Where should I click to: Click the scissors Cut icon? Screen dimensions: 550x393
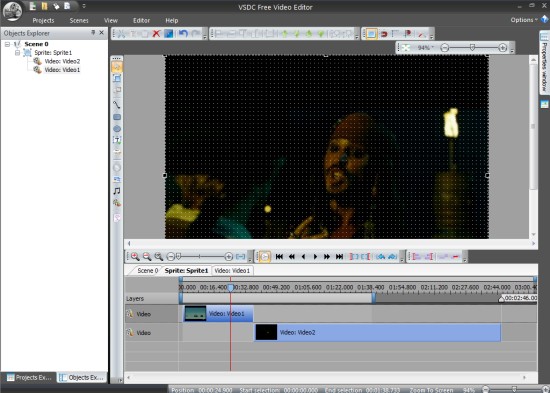coord(121,34)
